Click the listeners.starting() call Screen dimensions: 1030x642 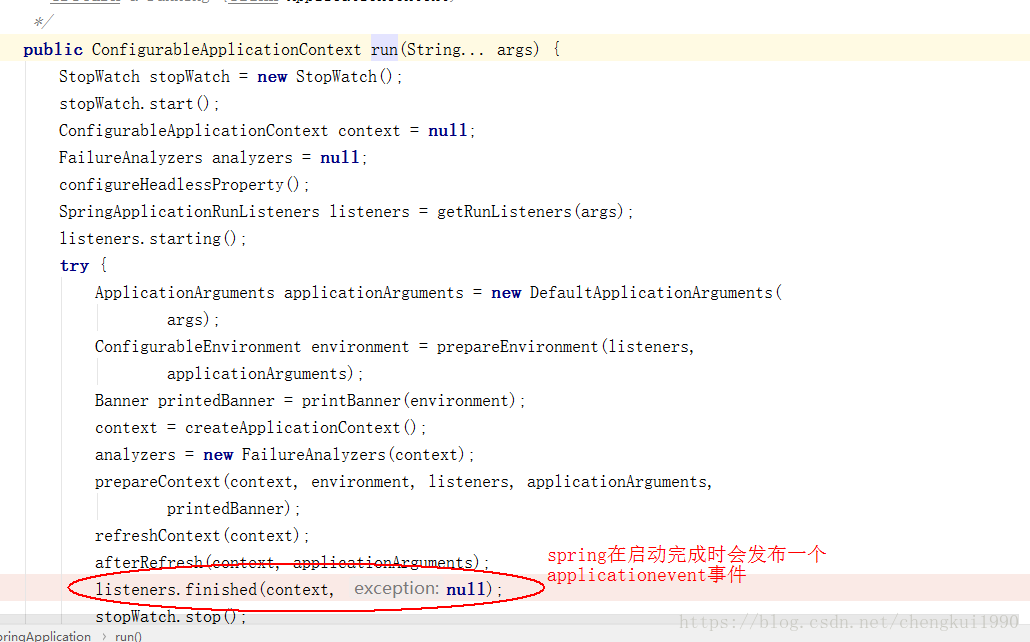point(152,239)
